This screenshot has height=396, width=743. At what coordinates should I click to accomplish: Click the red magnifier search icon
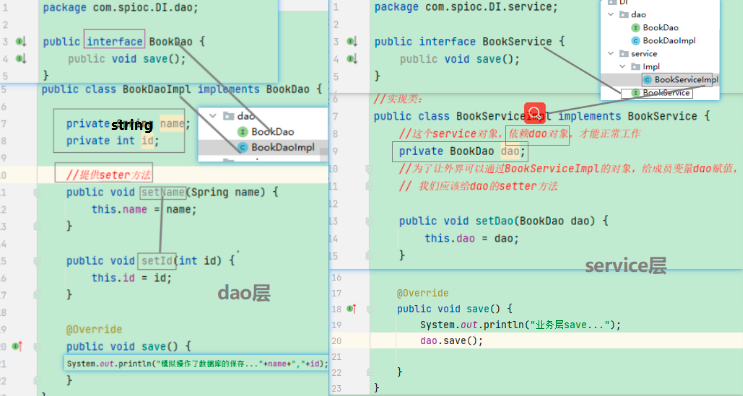click(x=535, y=114)
